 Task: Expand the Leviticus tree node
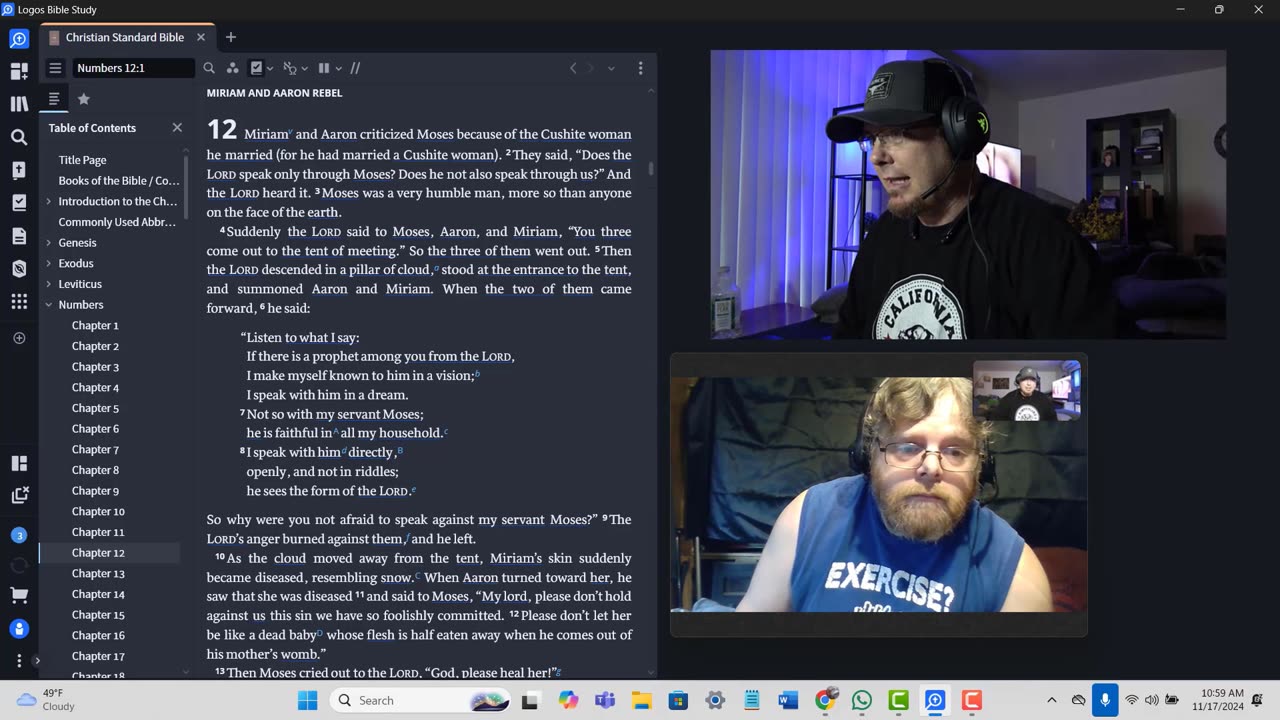(48, 284)
